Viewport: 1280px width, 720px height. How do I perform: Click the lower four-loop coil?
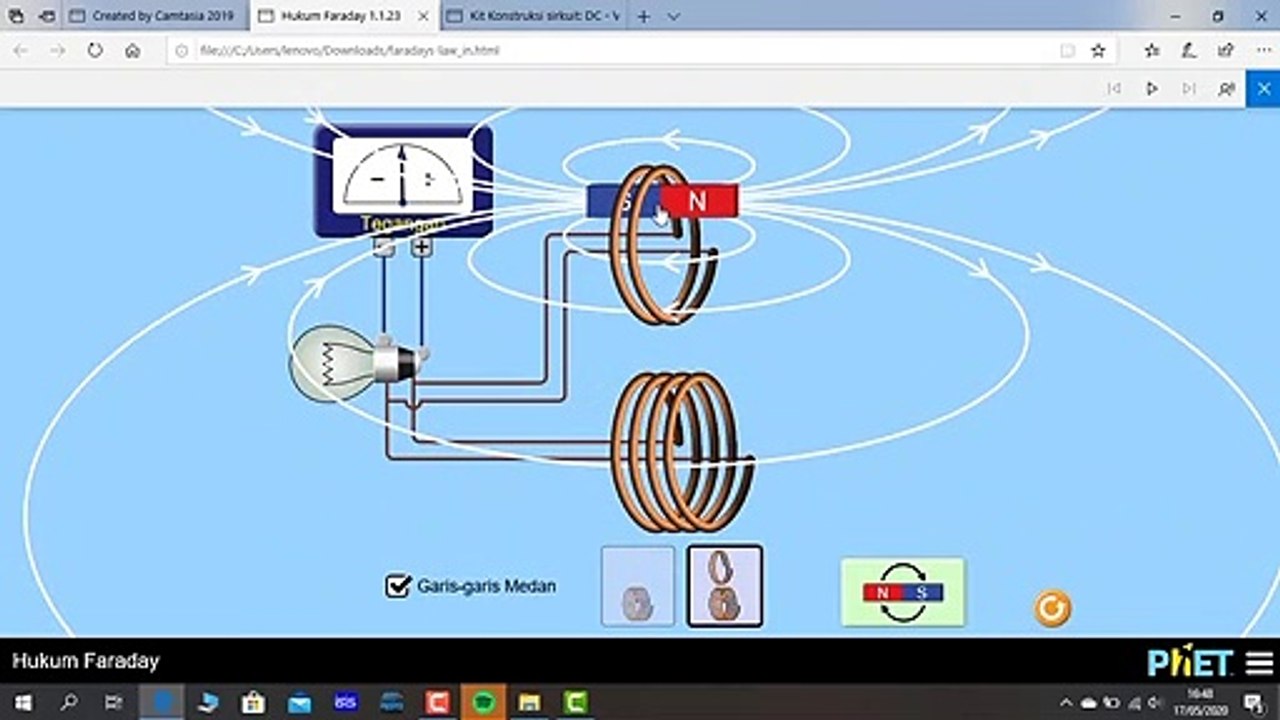[681, 451]
